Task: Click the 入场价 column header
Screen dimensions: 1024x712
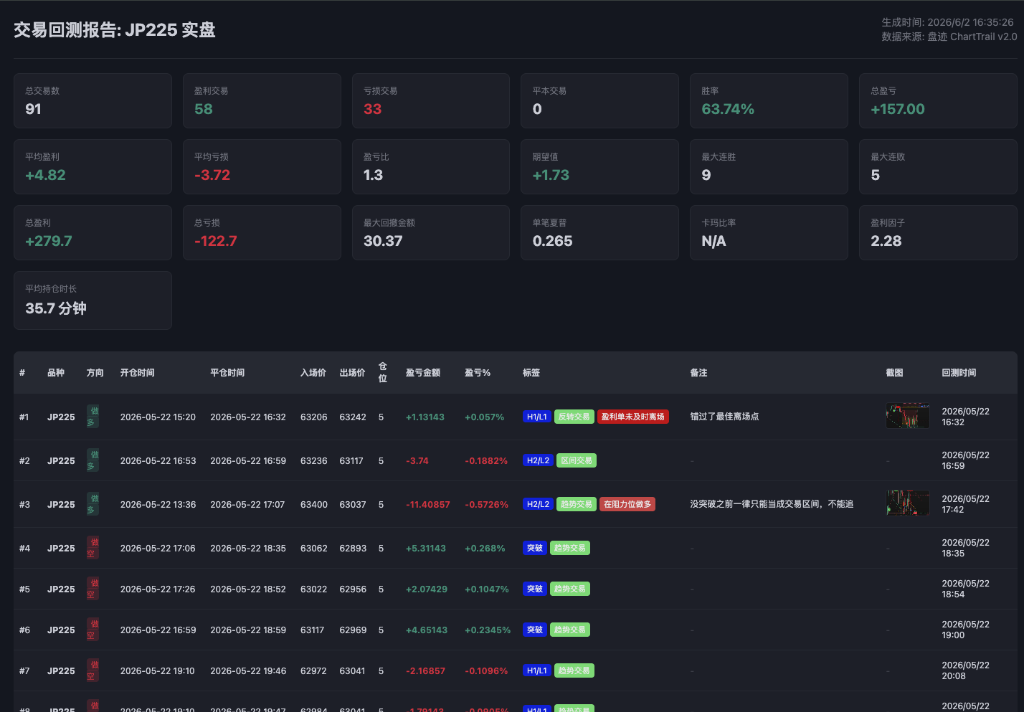Action: (313, 373)
